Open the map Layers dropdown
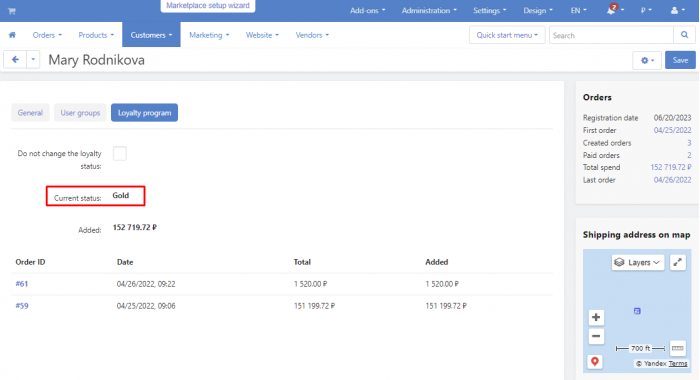 [638, 262]
